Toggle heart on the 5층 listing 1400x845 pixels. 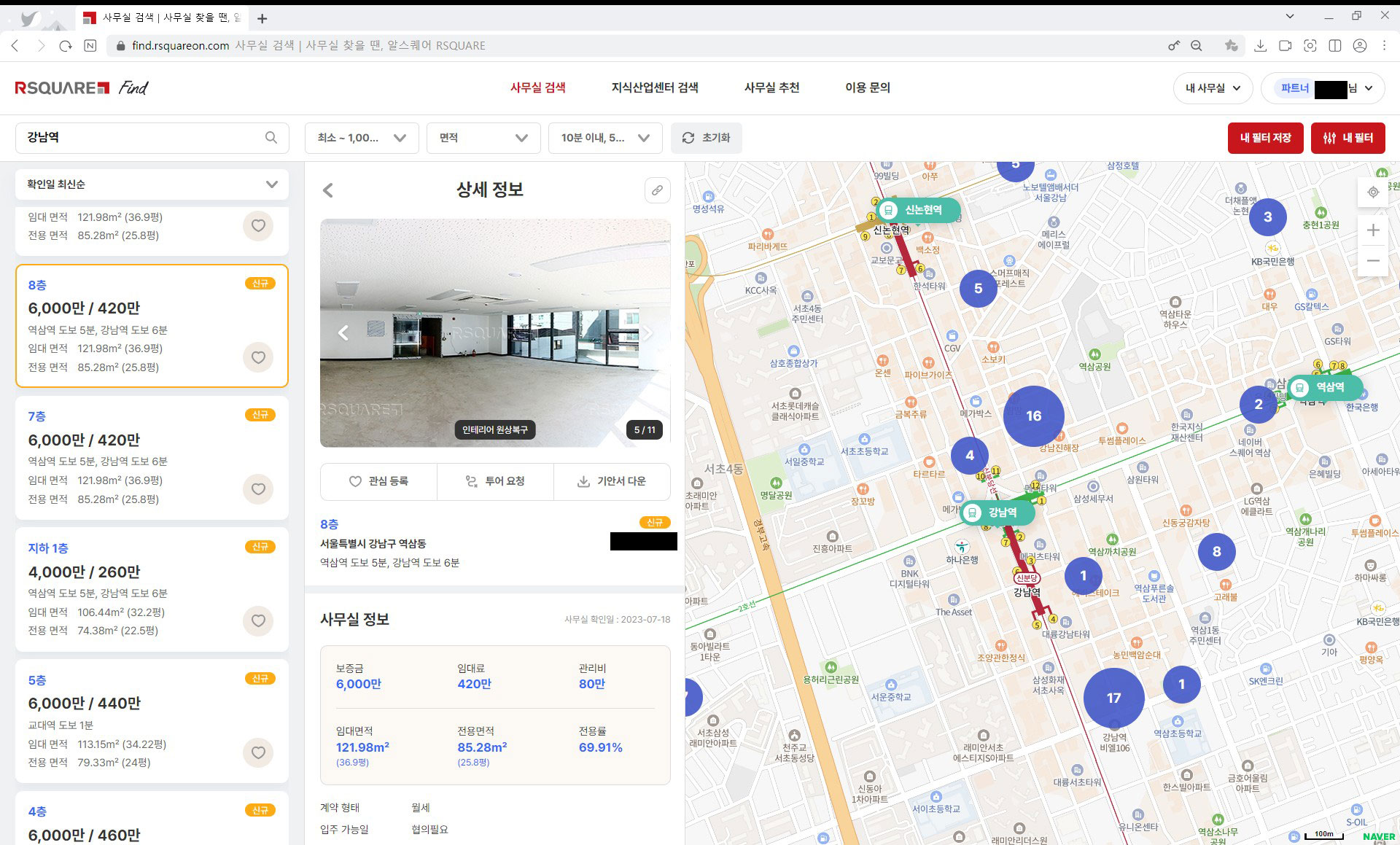coord(258,752)
